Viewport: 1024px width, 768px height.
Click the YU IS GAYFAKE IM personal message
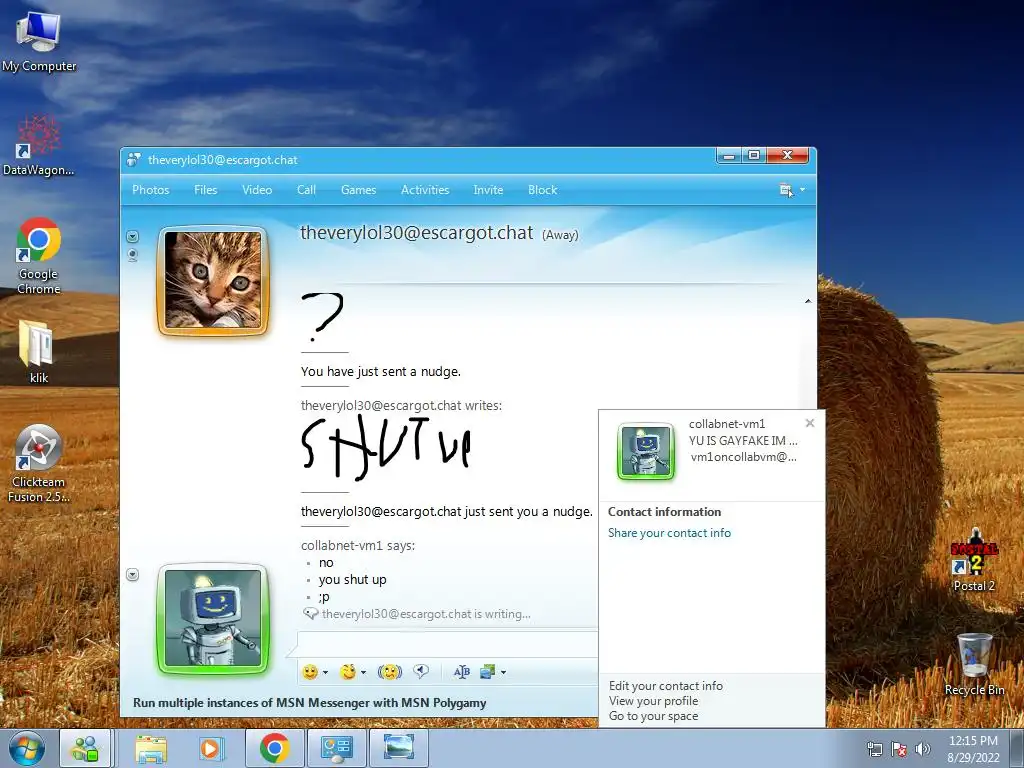tap(743, 441)
